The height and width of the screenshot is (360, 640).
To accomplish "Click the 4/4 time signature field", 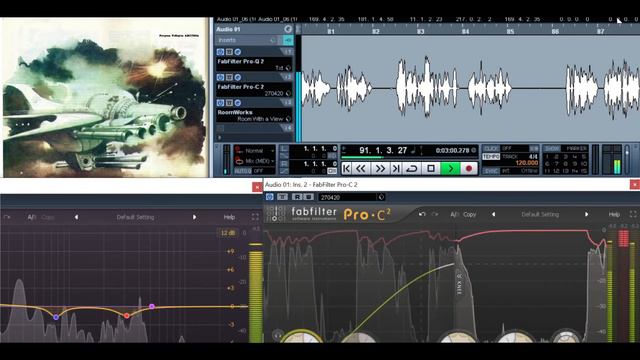I will pos(533,156).
